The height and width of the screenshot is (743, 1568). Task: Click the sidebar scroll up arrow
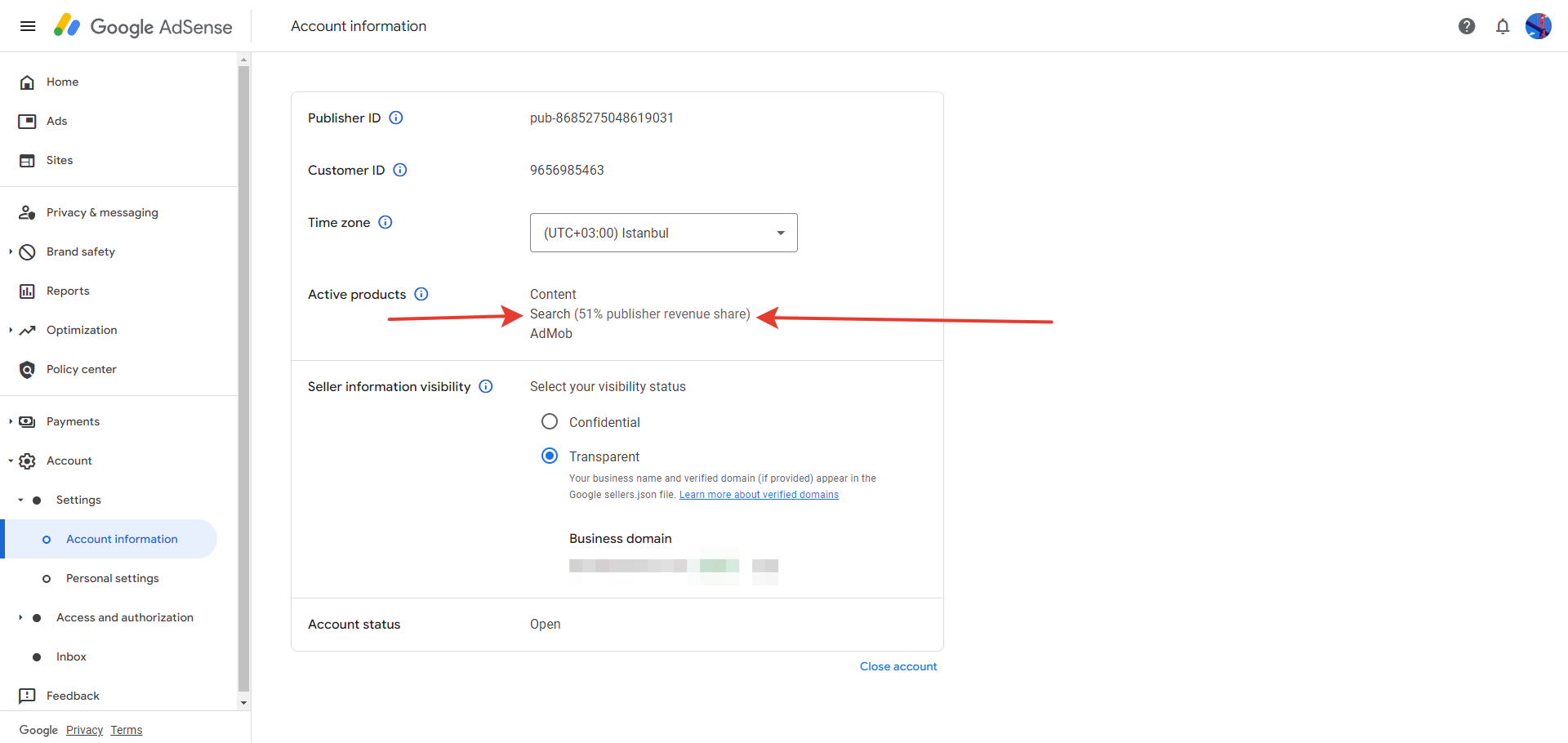pyautogui.click(x=243, y=60)
